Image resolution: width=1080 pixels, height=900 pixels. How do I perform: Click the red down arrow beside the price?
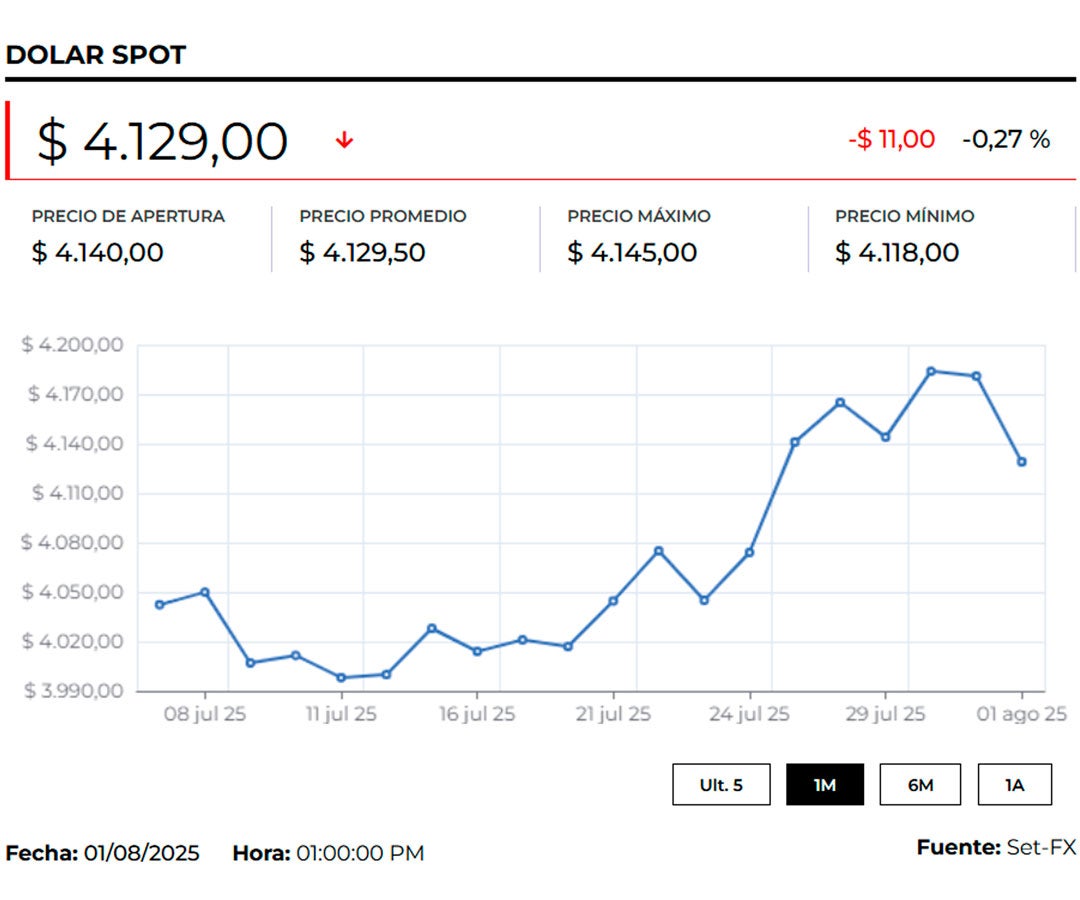point(344,141)
